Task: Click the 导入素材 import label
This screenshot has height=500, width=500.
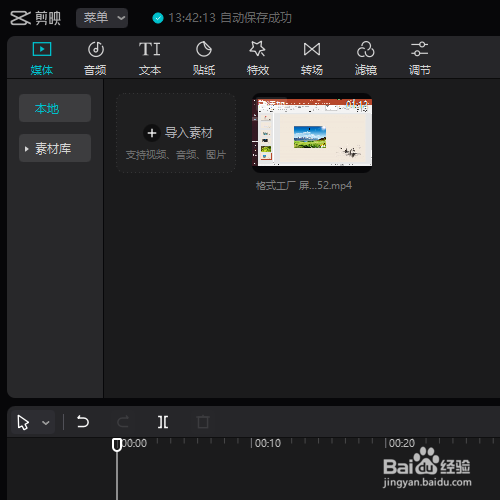Action: (x=189, y=133)
